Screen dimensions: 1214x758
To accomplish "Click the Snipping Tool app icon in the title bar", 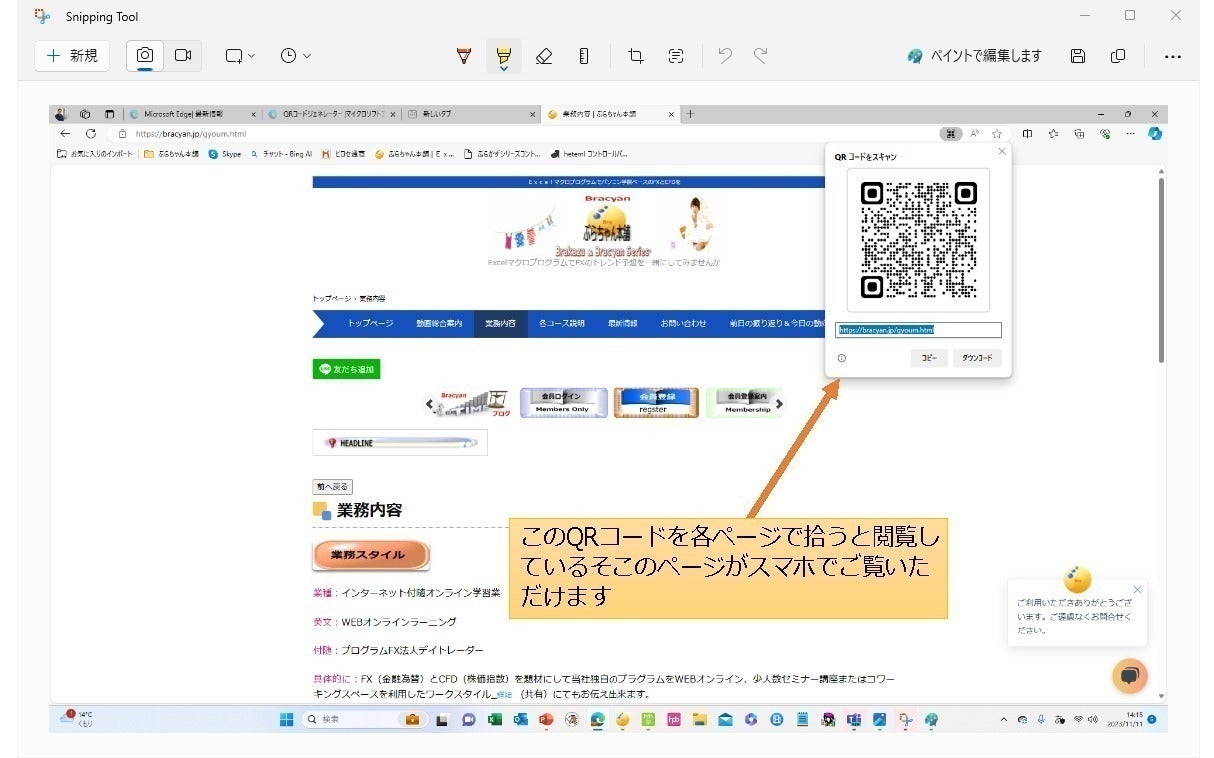I will tap(42, 16).
